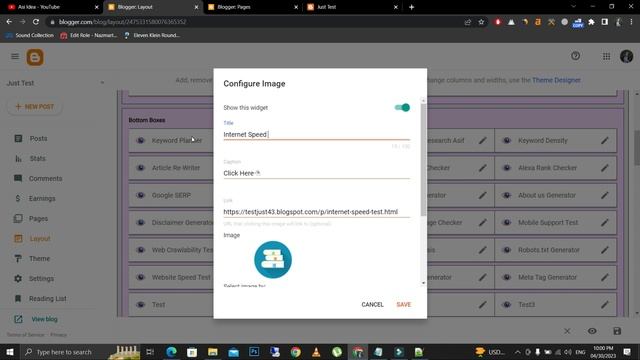Open the hamburger main menu

tap(15, 56)
